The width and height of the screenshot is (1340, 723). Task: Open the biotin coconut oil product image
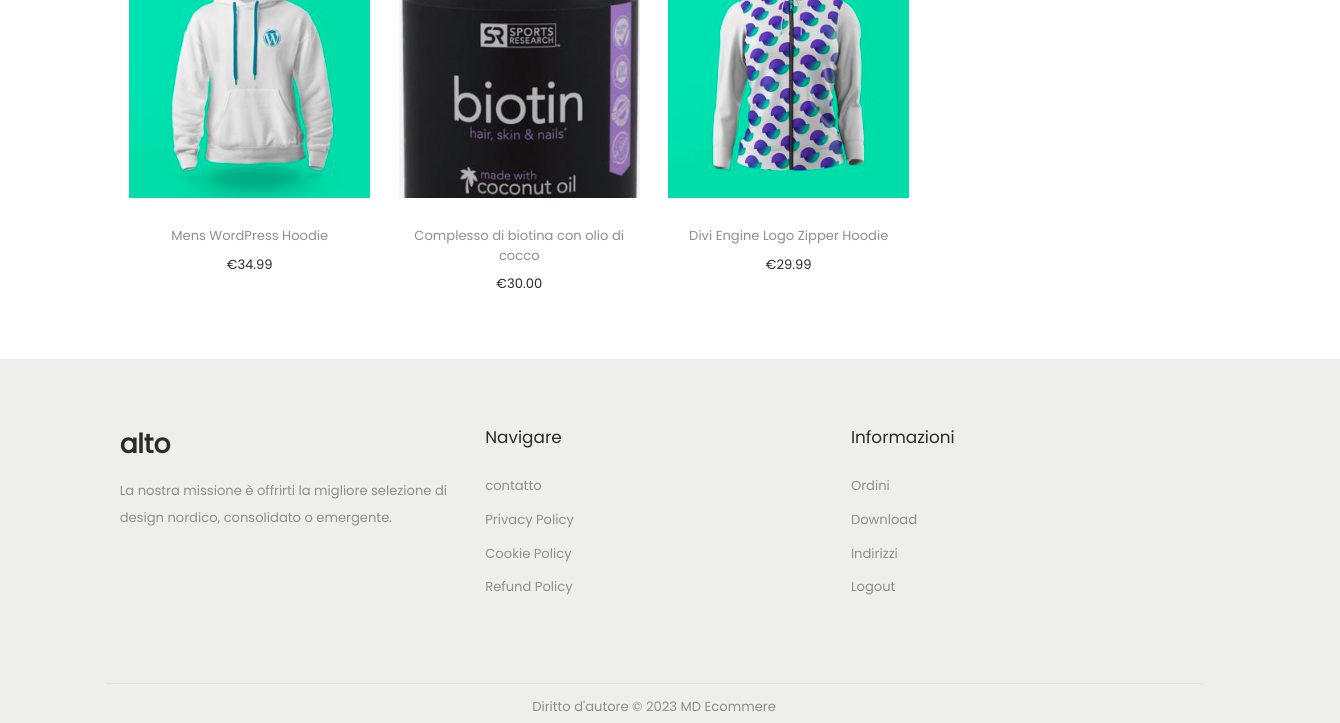coord(519,99)
